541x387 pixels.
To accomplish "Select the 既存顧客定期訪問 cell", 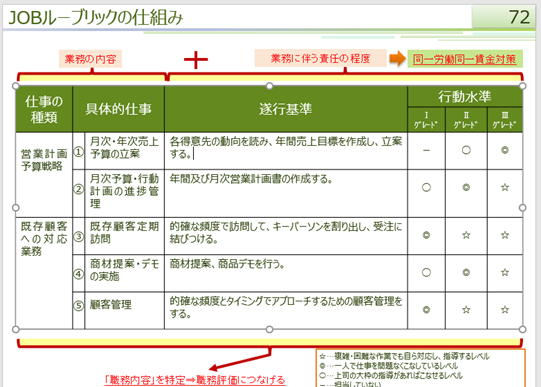I will click(124, 236).
